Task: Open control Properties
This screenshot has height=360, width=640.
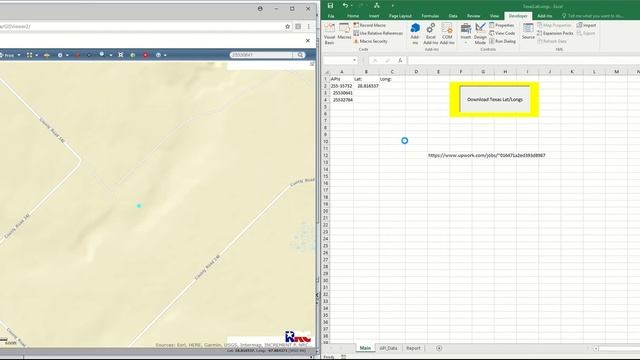Action: click(x=502, y=25)
